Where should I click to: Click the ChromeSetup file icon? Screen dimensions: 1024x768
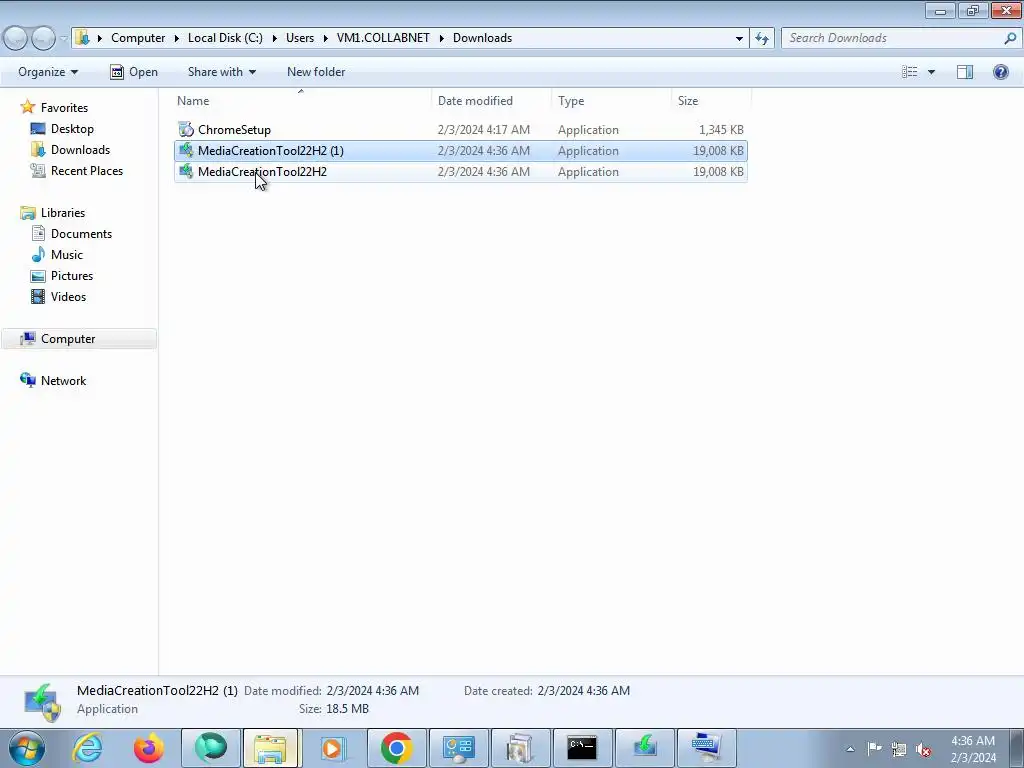186,129
